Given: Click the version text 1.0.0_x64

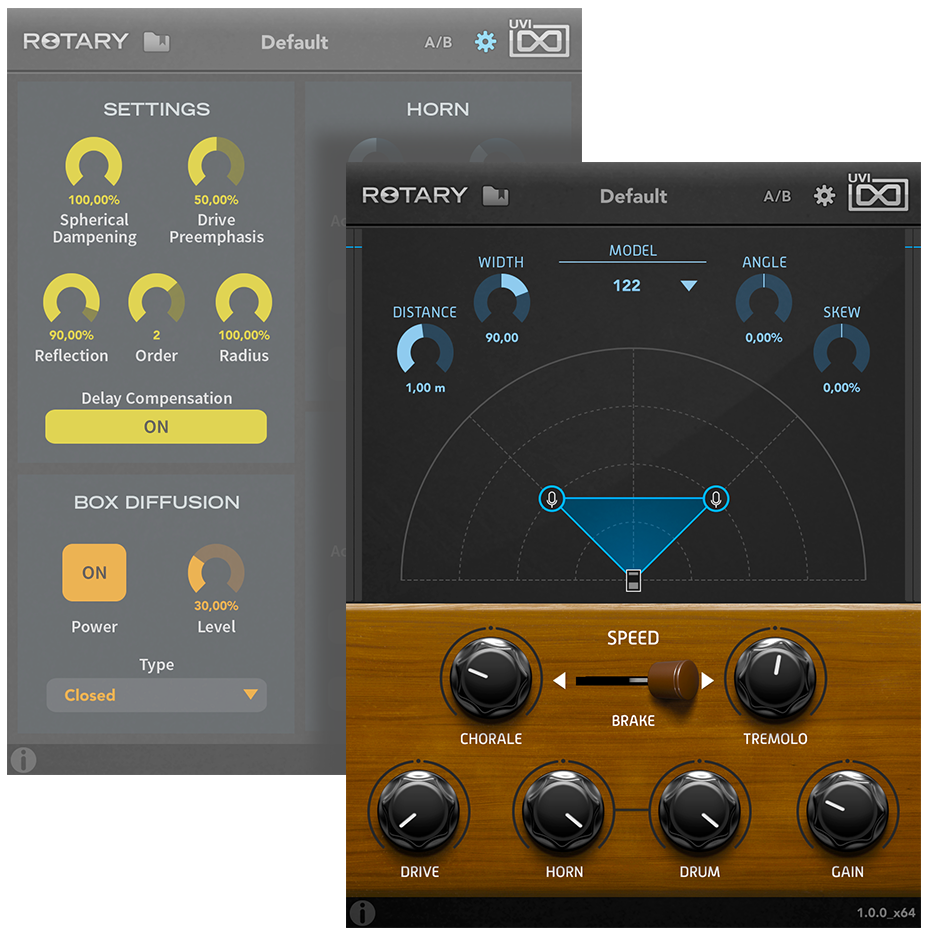Looking at the screenshot, I should coord(886,912).
